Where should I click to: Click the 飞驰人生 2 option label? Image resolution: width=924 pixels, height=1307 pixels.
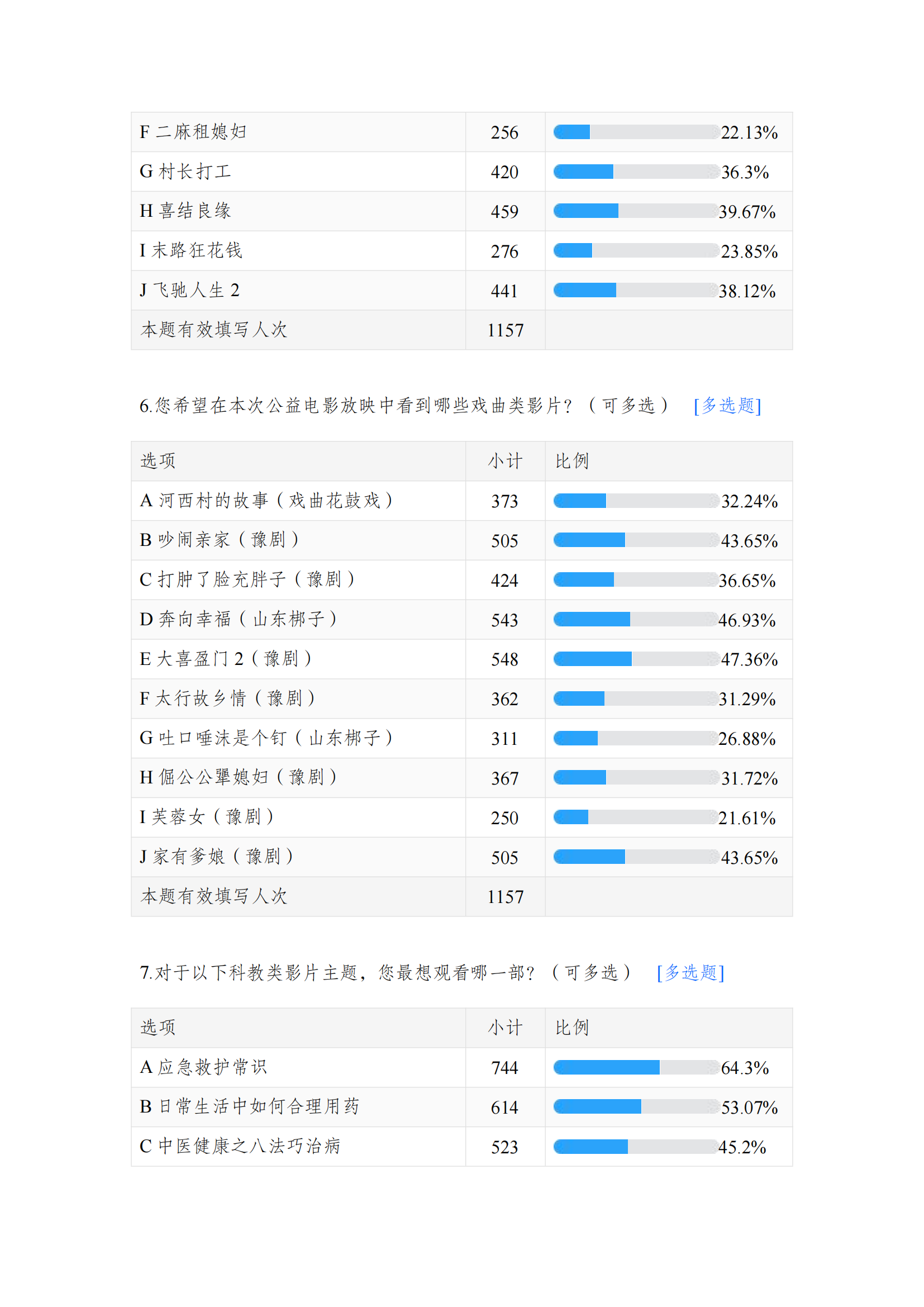point(189,291)
